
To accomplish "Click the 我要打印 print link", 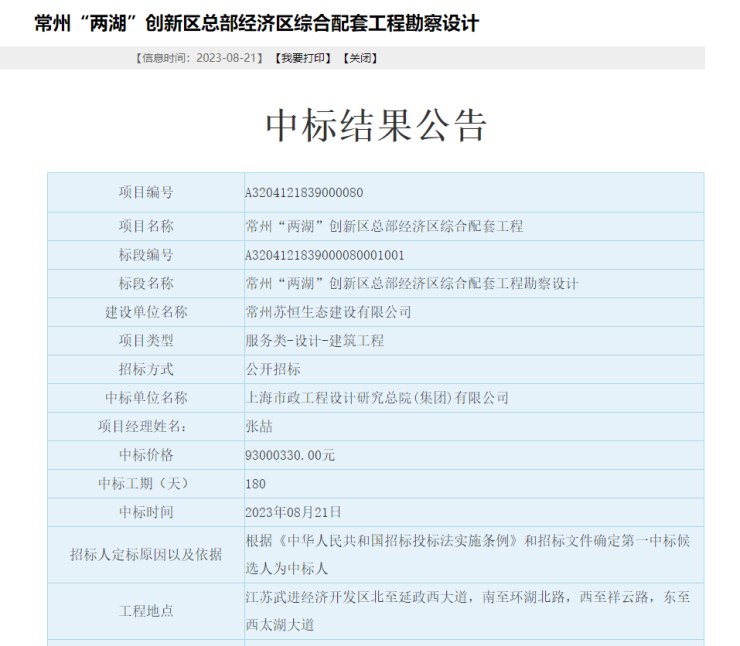I will click(x=302, y=58).
